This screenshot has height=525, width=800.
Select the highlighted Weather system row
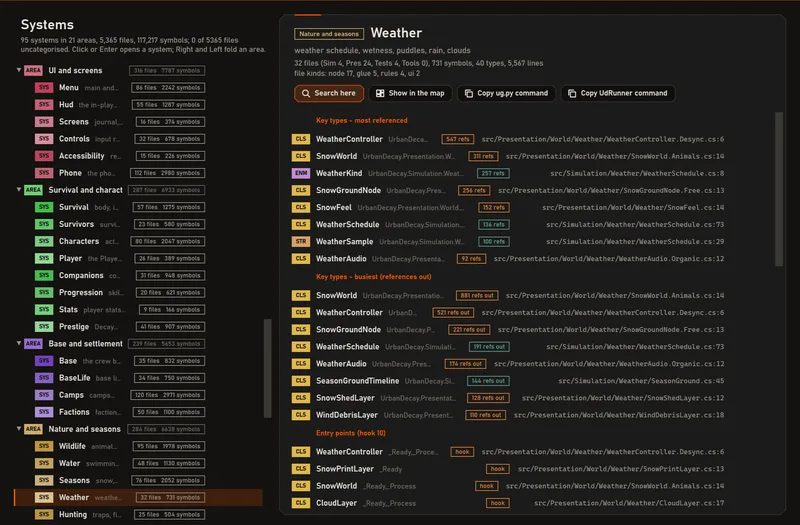138,497
